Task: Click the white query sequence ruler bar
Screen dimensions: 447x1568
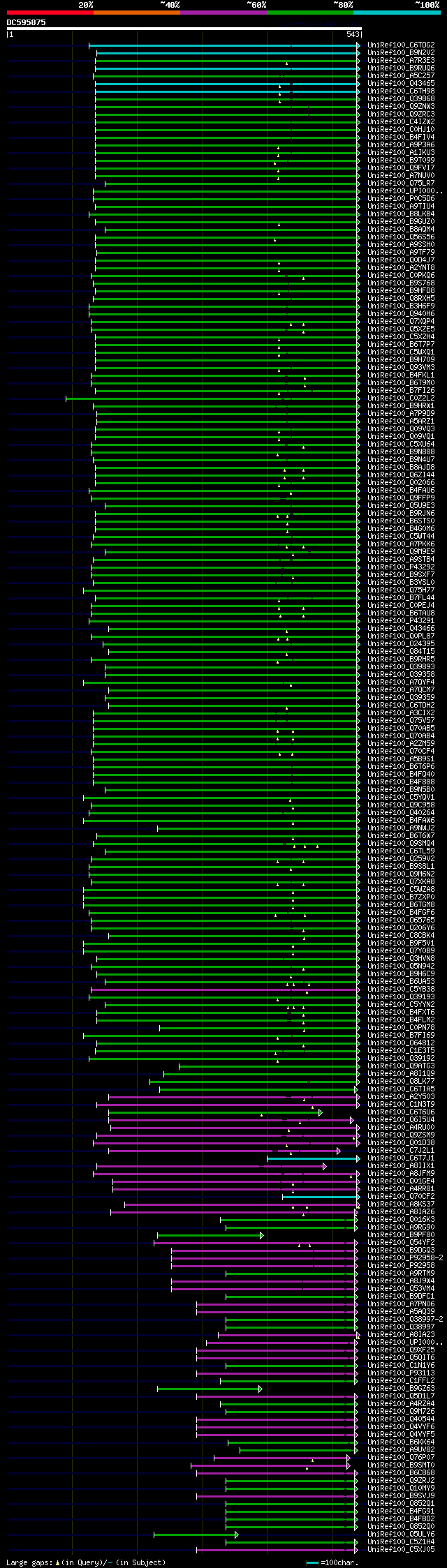Action: click(184, 29)
